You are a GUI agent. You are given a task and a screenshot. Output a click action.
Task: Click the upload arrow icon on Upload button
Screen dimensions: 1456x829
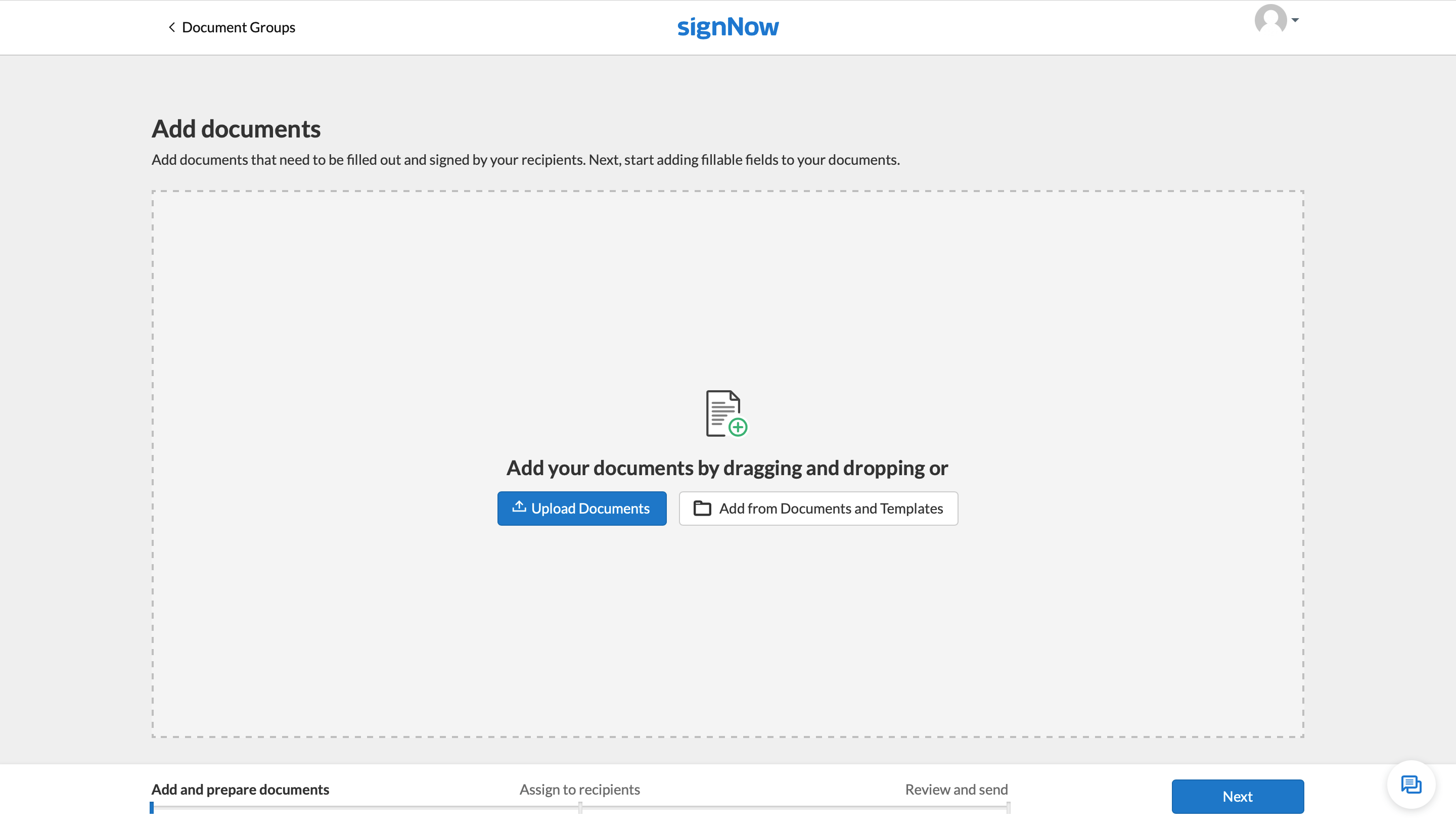click(x=518, y=506)
